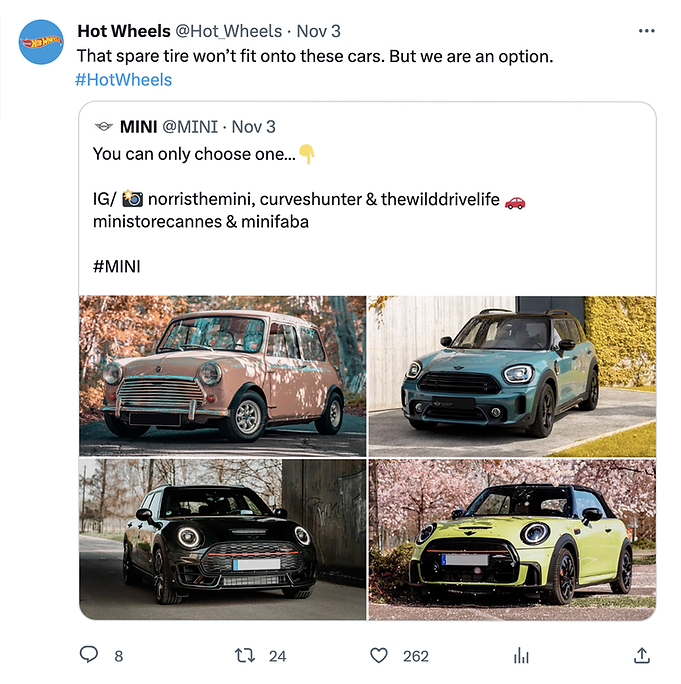Click the Nov 3 timestamp of main tweet
Screen dimensions: 681x684
pos(318,31)
